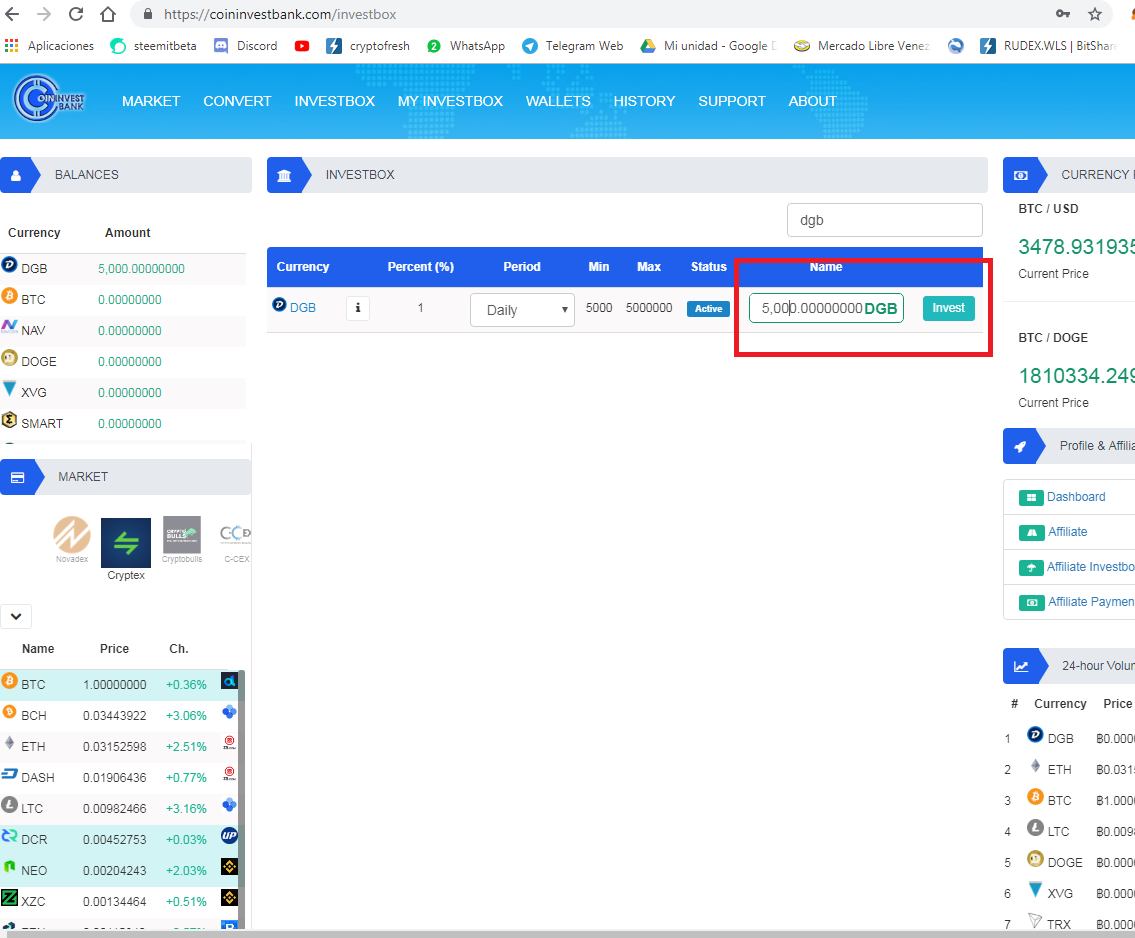Sort investbox table by Percent (%)

pos(421,267)
